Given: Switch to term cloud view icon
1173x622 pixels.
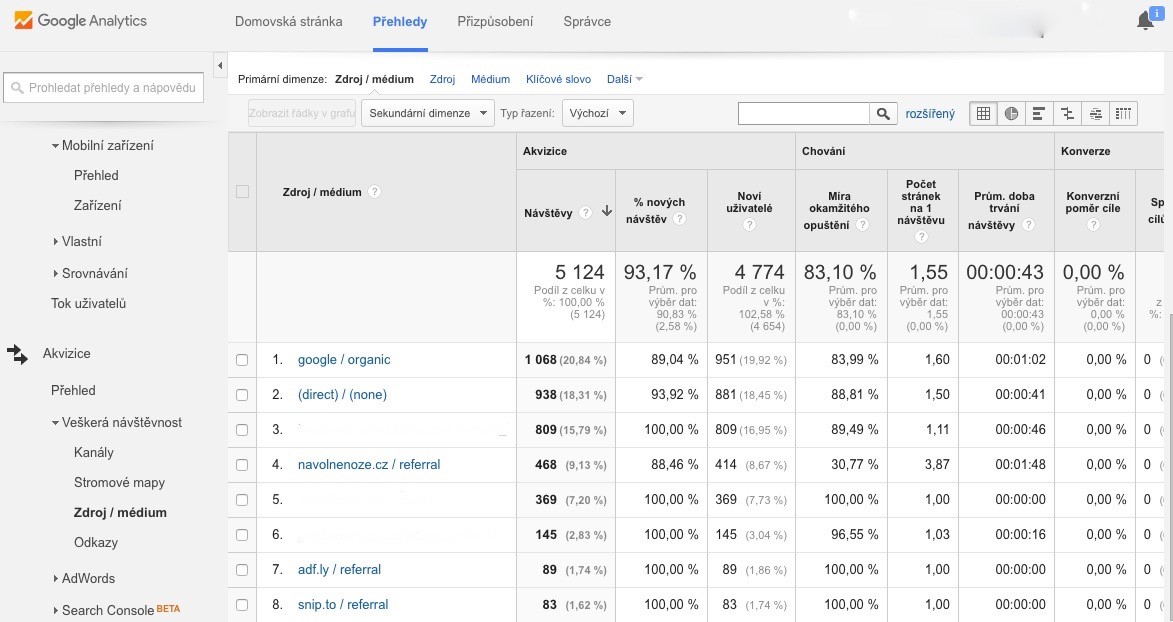Looking at the screenshot, I should click(x=1095, y=114).
